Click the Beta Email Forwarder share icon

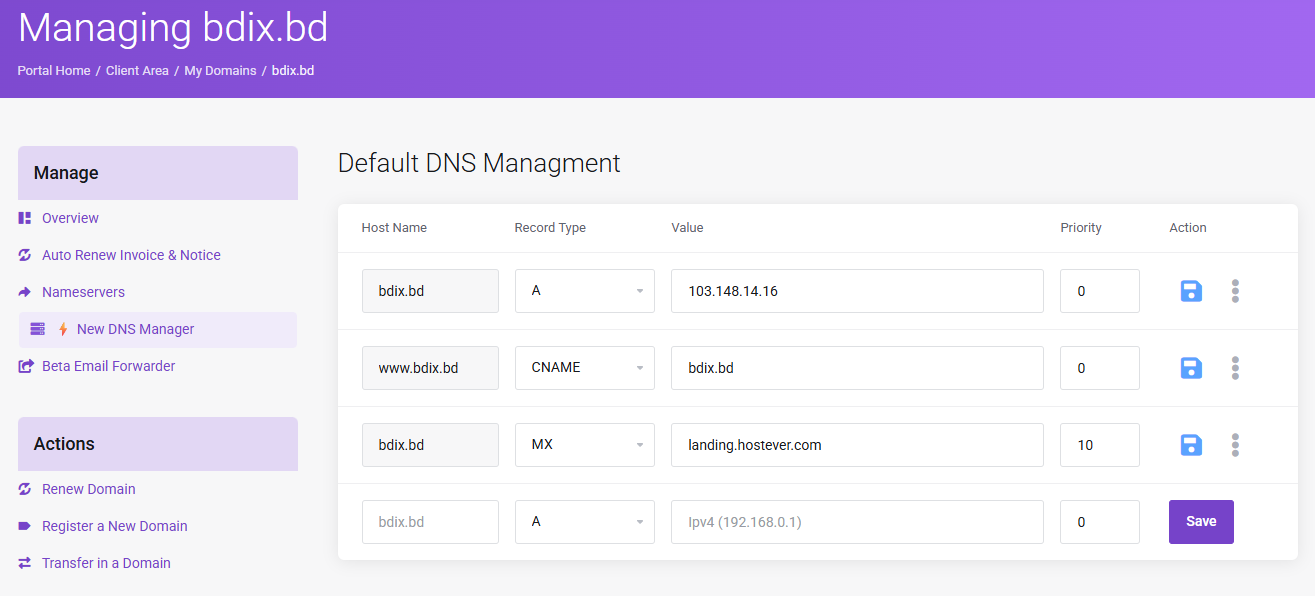pos(25,366)
